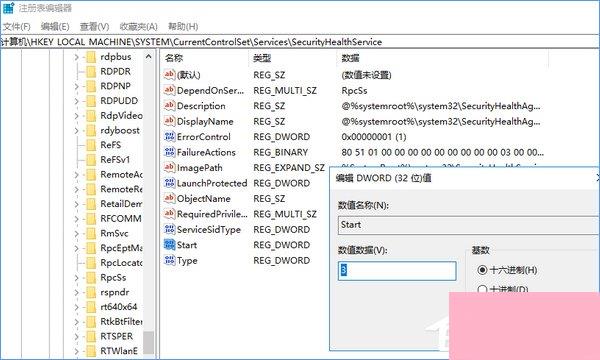
Task: Select the rdpbus folder icon
Action: (91, 57)
